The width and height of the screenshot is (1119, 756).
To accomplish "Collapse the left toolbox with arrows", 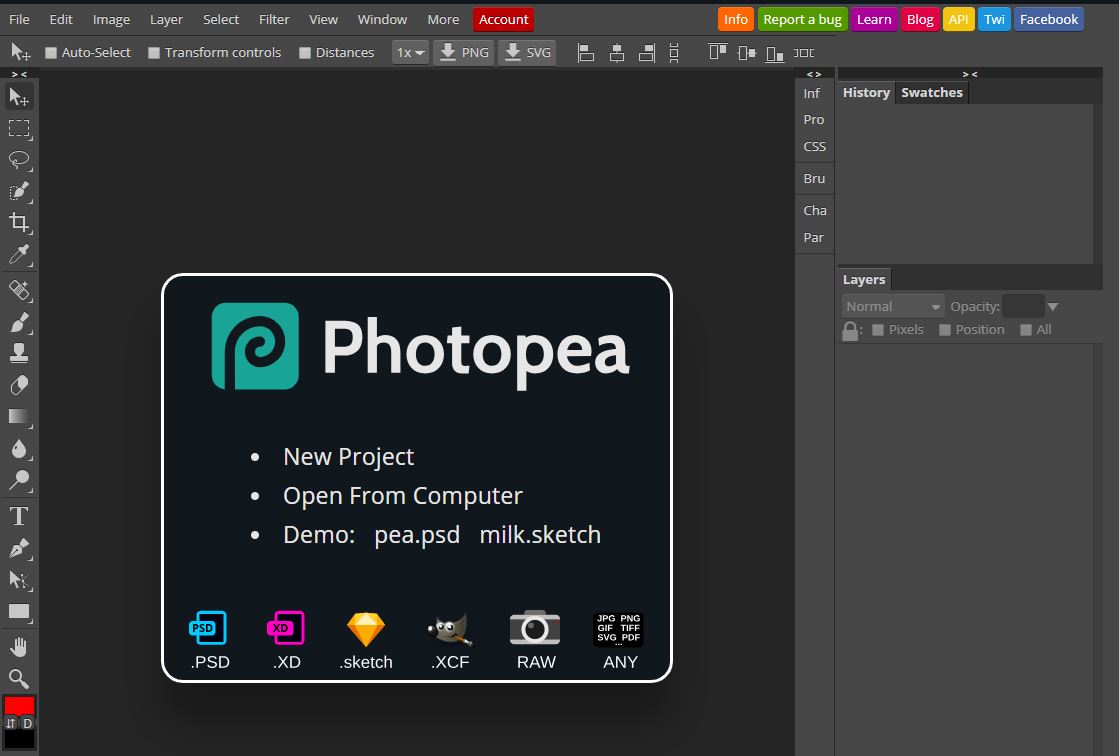I will 19,74.
